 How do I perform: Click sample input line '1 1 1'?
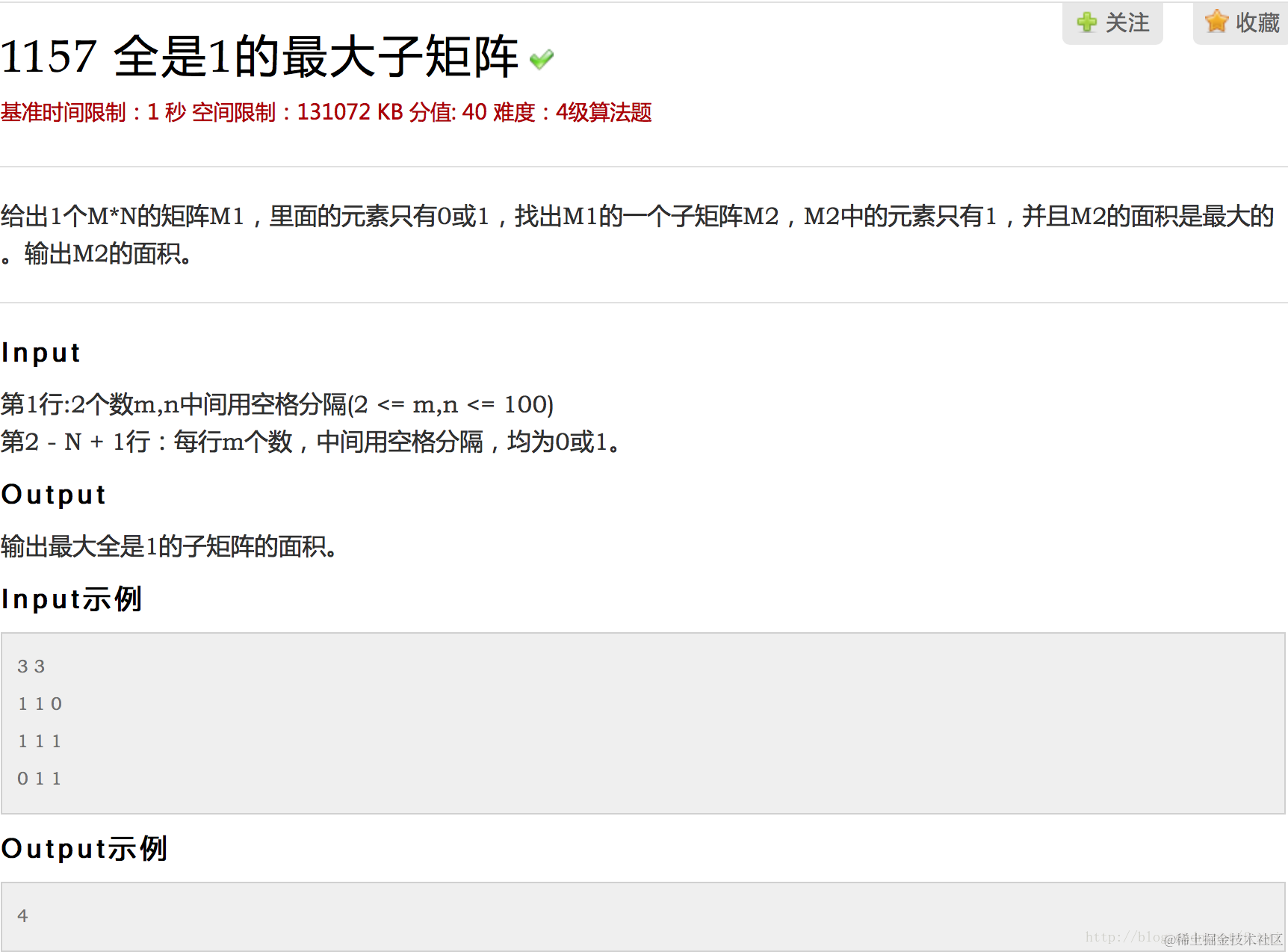tap(40, 741)
